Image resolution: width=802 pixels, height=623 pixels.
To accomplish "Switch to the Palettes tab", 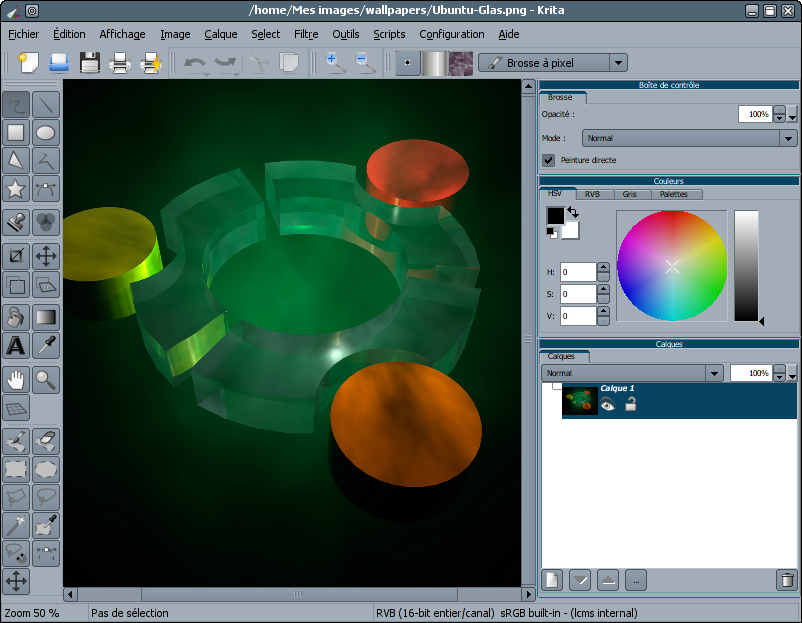I will [673, 194].
